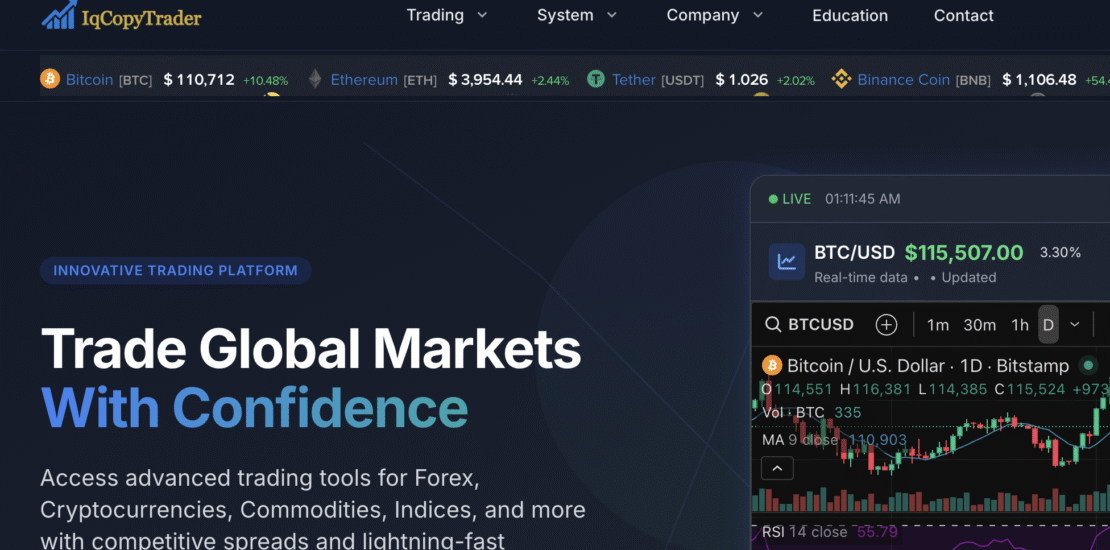Click the add symbol plus icon
Screen dimensions: 1110x550
tap(886, 325)
